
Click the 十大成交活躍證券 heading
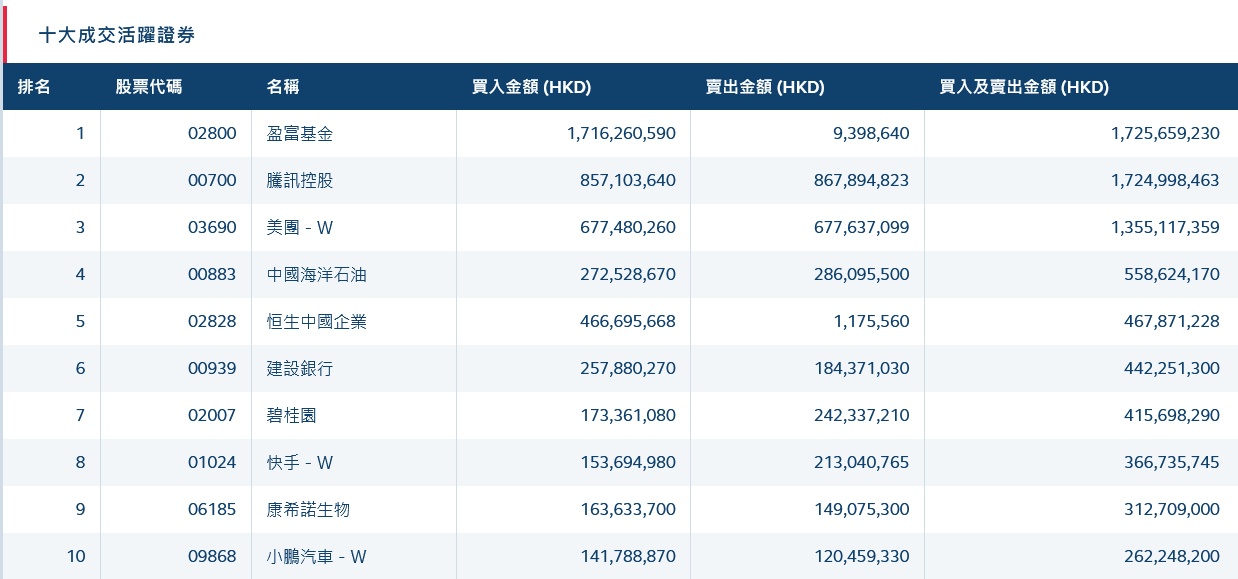coord(116,35)
